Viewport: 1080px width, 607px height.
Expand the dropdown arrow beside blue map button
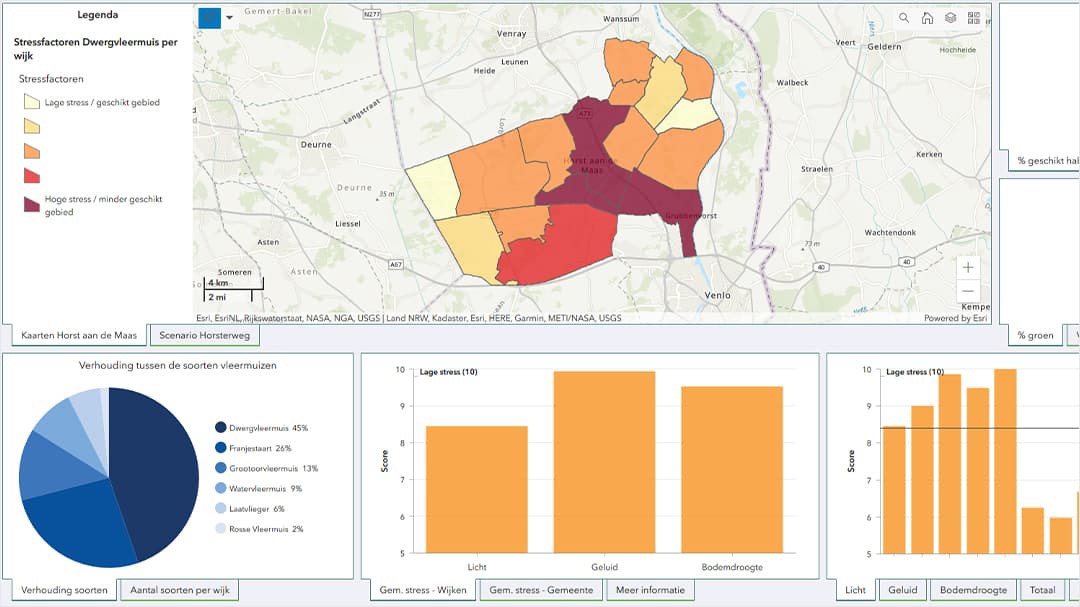(229, 18)
